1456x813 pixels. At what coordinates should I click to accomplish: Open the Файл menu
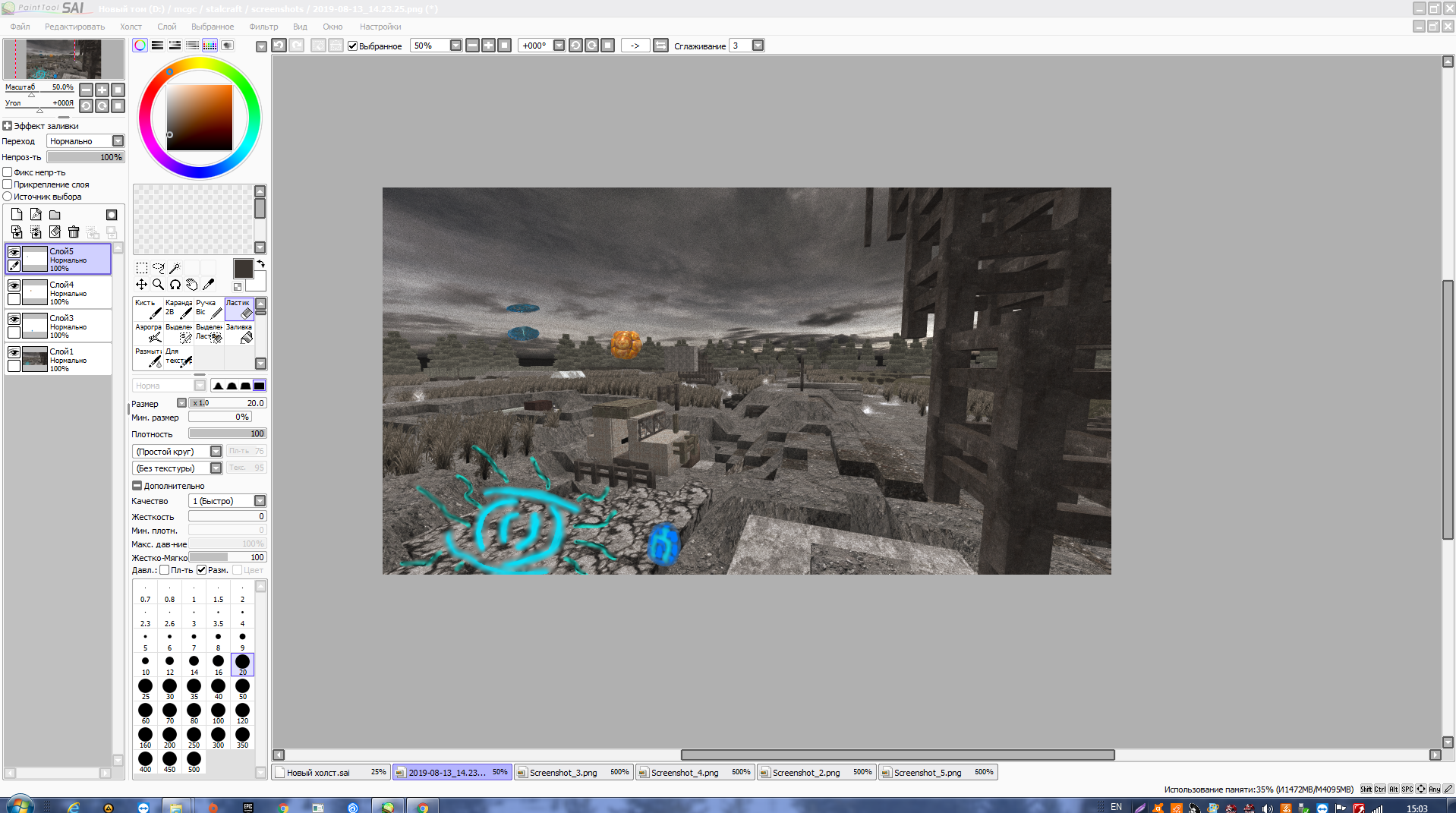click(x=20, y=27)
